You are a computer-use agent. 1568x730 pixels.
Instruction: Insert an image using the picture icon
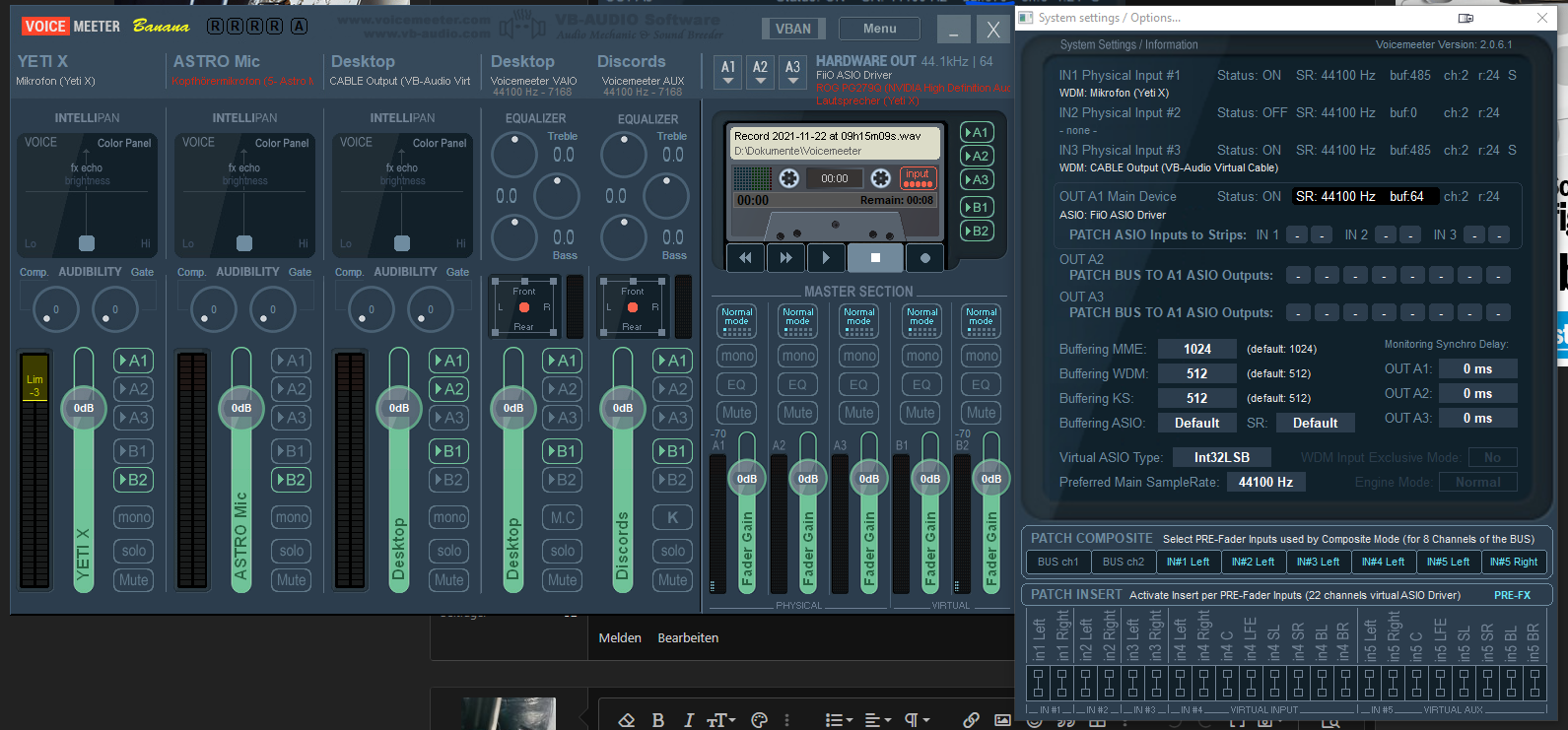coord(1002,720)
